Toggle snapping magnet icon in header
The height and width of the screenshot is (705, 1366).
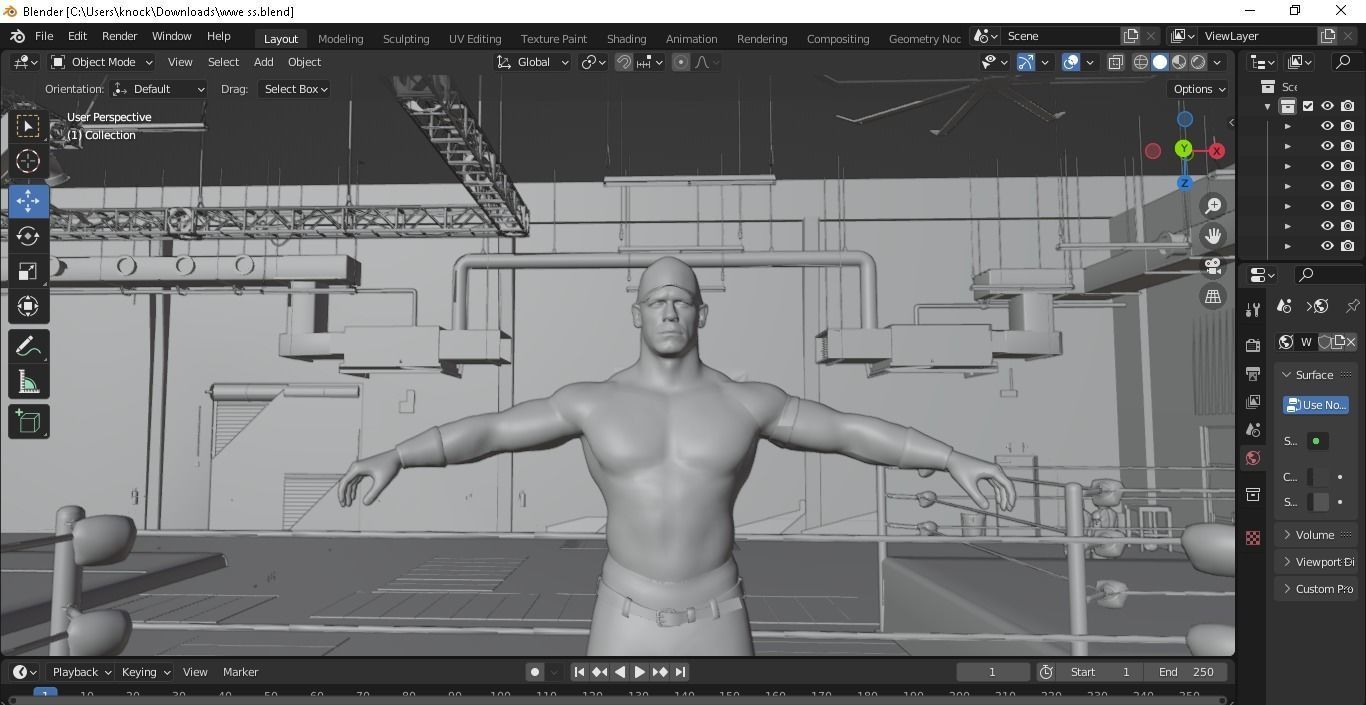[623, 62]
